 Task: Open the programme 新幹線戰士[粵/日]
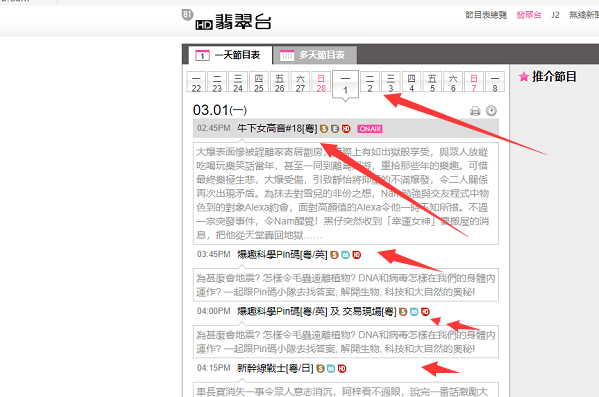coord(275,368)
